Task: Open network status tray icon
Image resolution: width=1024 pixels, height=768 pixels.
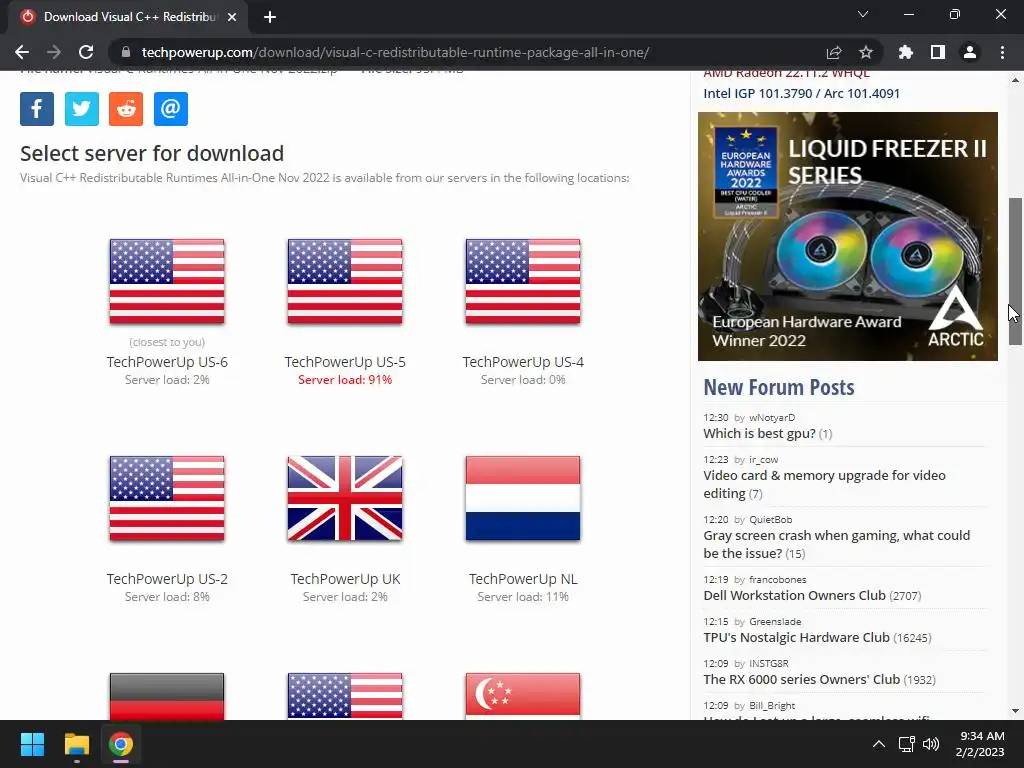Action: (906, 744)
